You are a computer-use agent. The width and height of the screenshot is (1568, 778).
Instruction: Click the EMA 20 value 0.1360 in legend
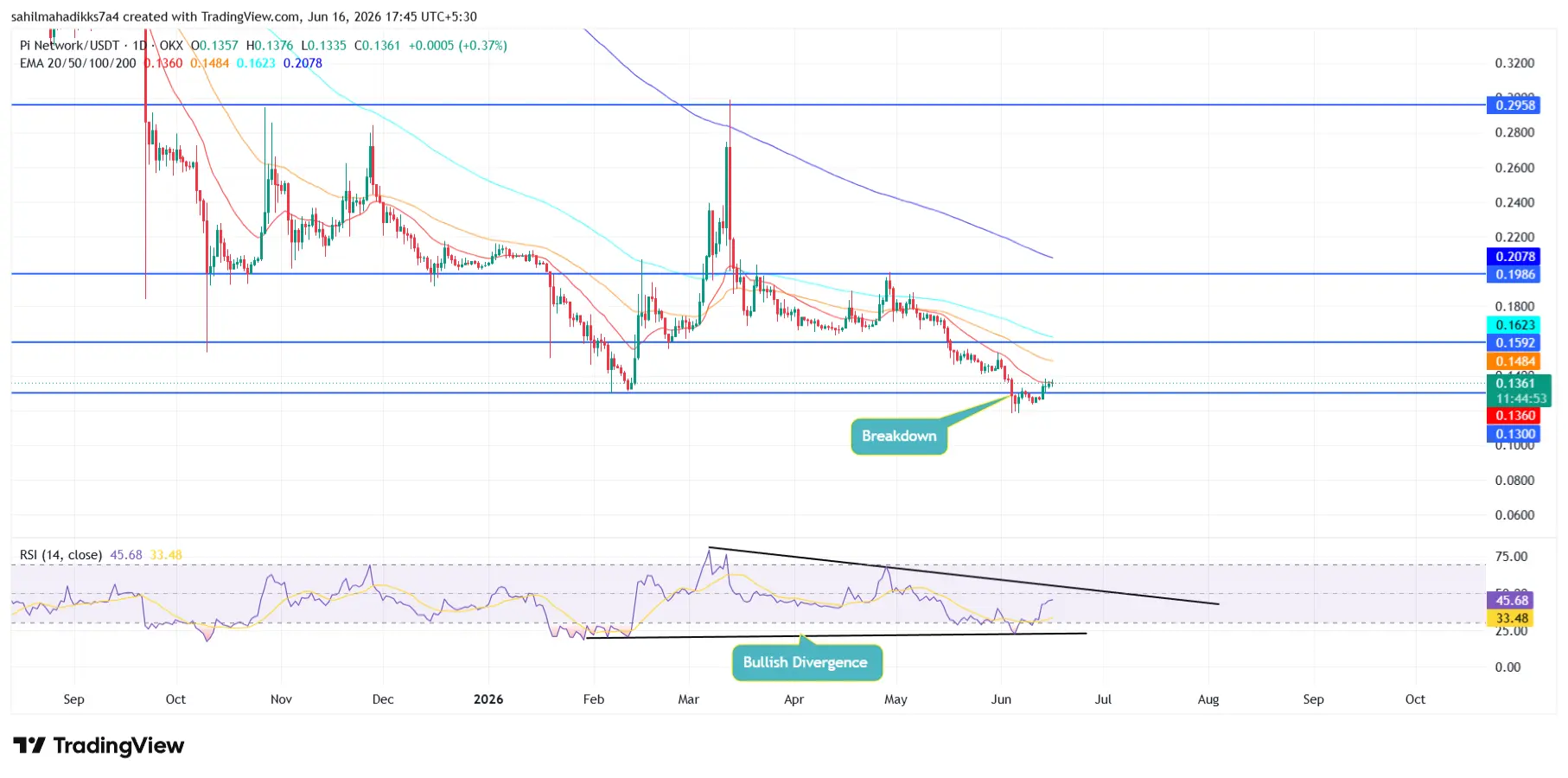click(163, 63)
